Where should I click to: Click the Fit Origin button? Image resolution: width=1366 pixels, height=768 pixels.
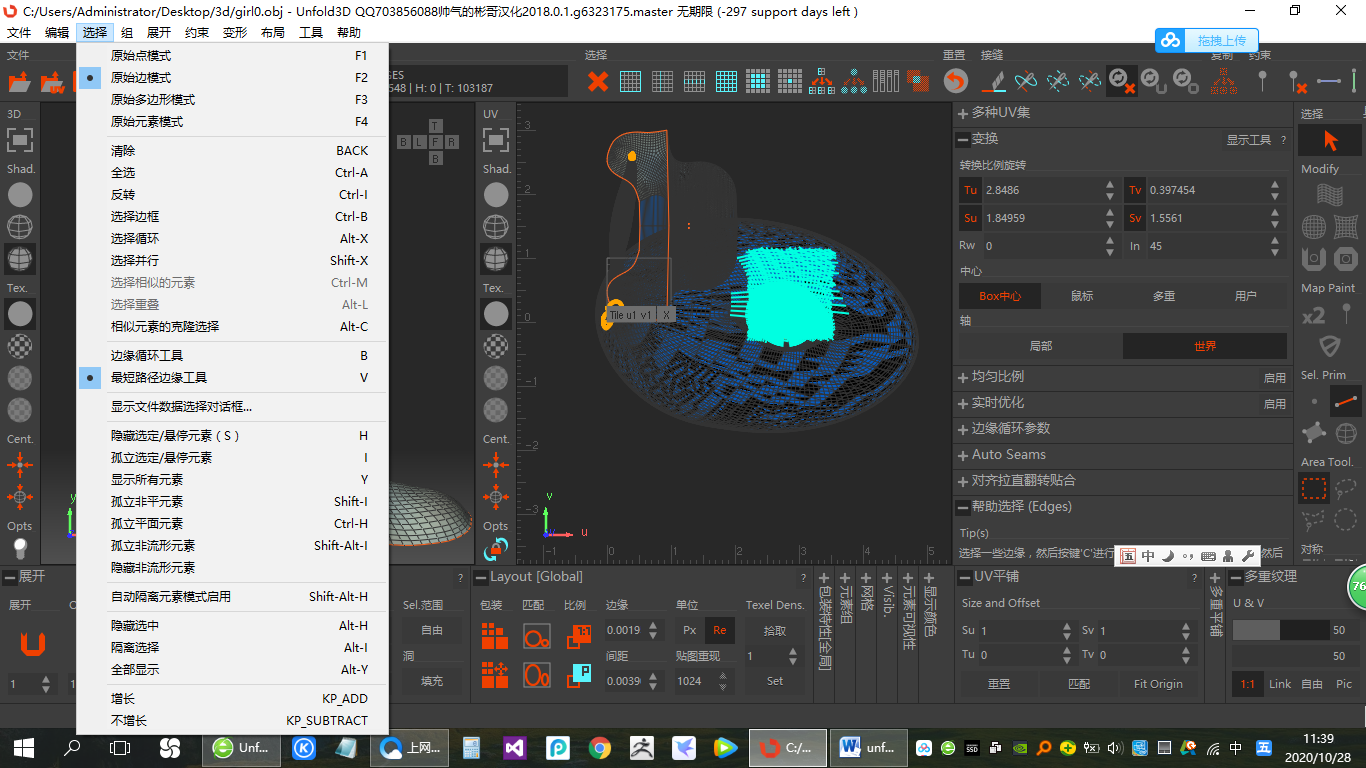[1159, 684]
